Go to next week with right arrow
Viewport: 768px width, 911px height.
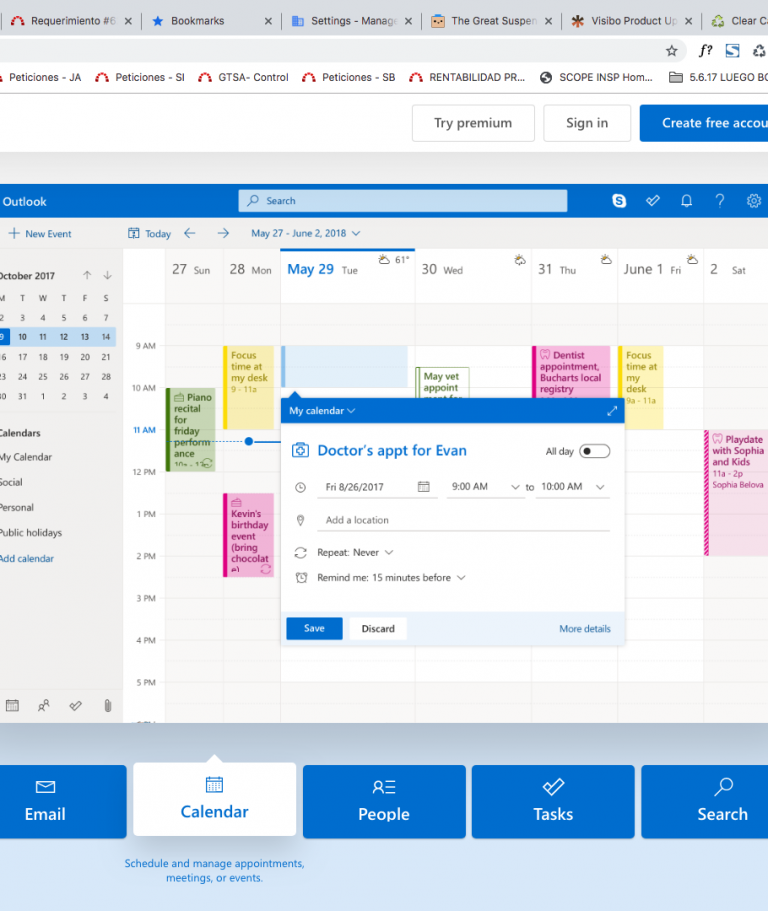pyautogui.click(x=223, y=233)
